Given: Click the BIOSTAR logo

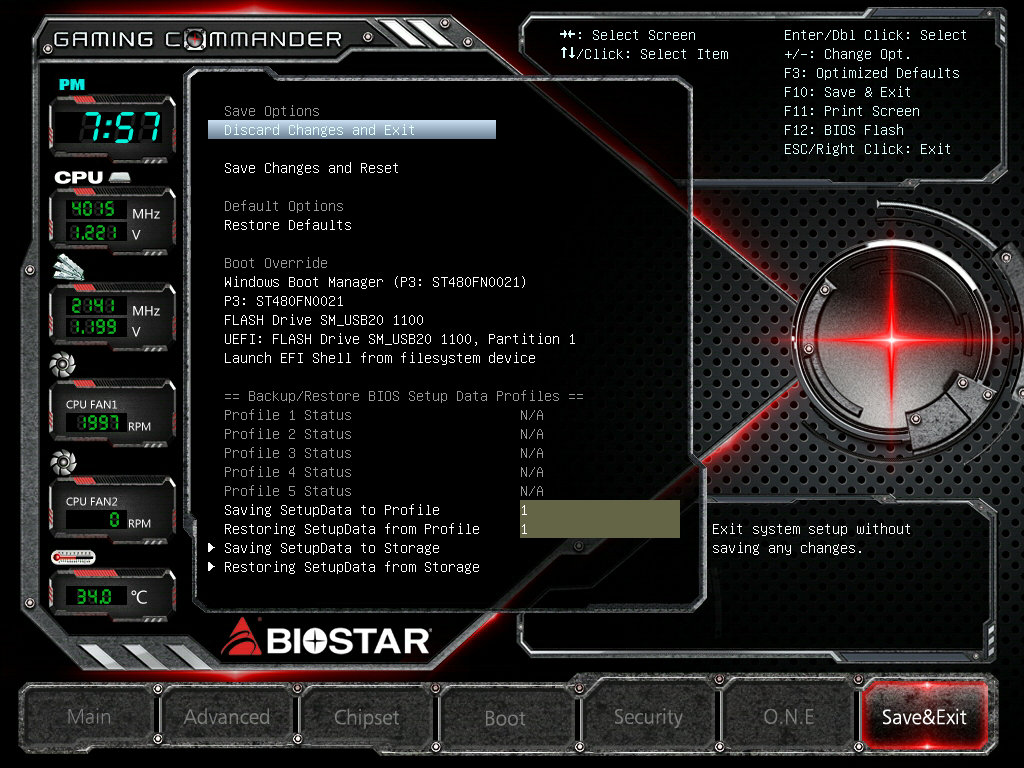Looking at the screenshot, I should coord(326,638).
